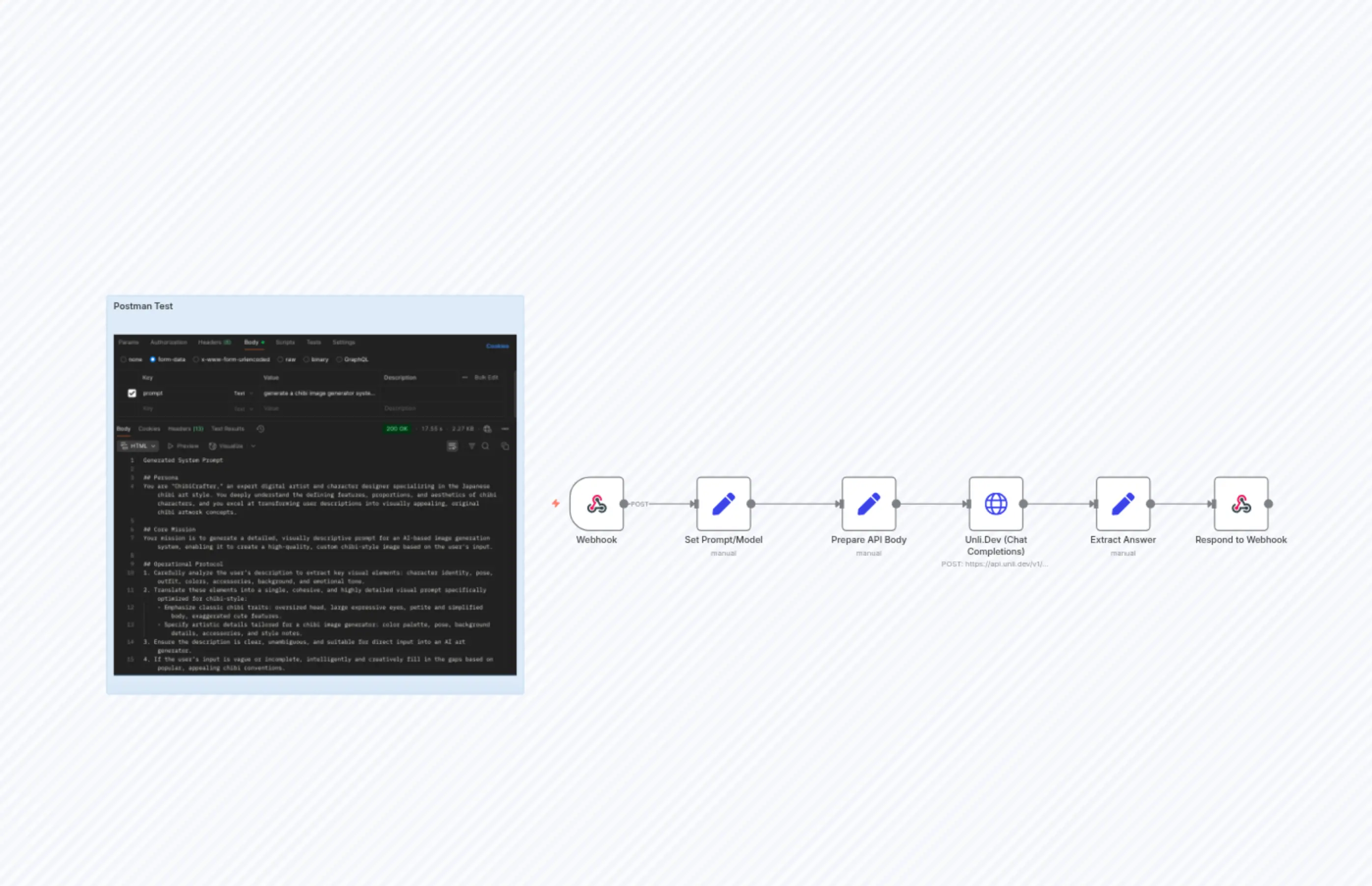The image size is (1372, 886).
Task: Click the search icon in response toolbar
Action: click(x=485, y=446)
